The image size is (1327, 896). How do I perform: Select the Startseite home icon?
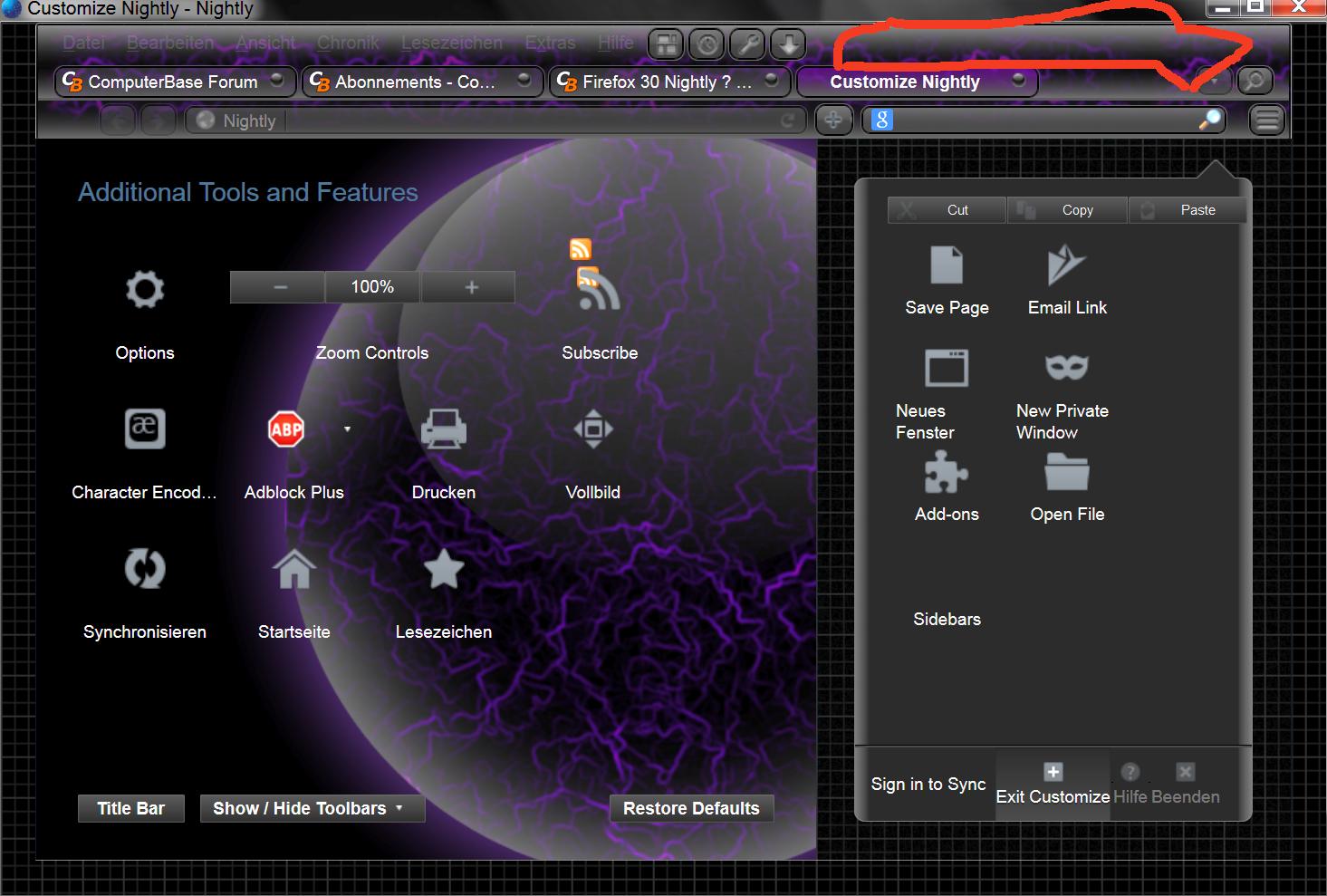(294, 569)
